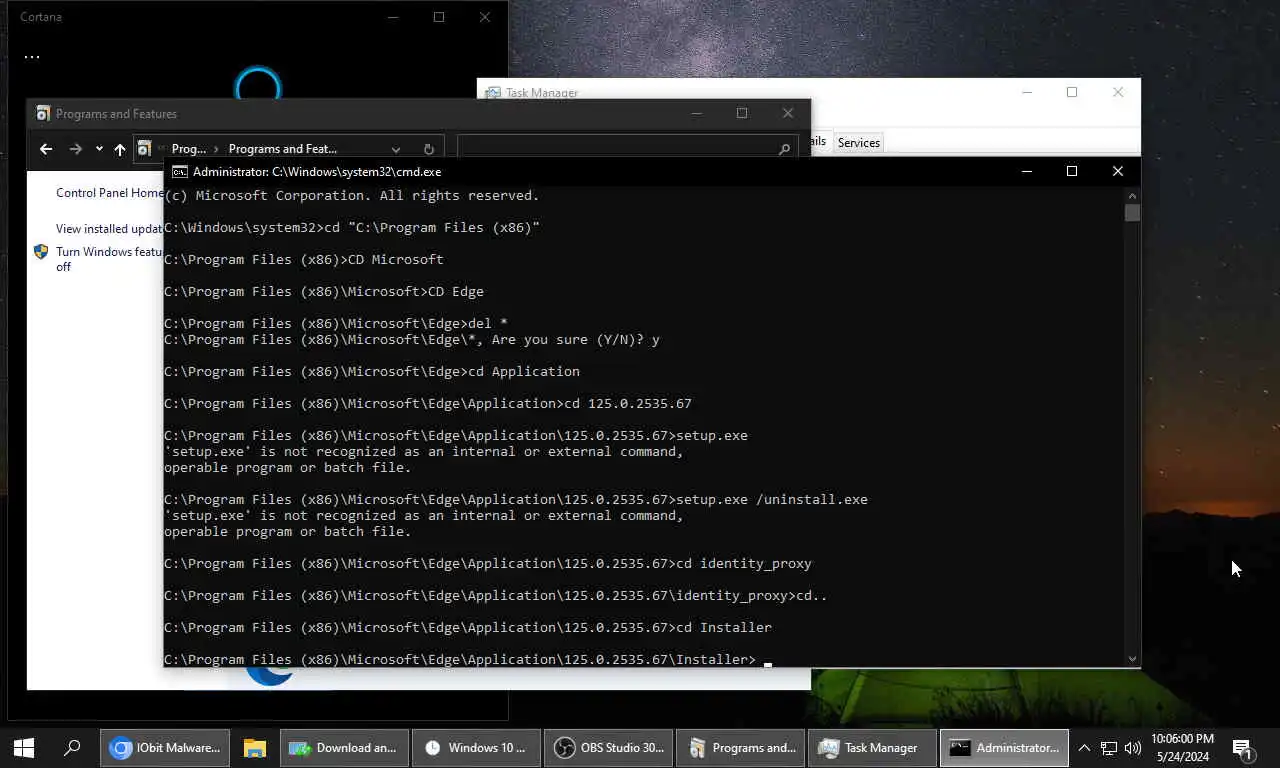Go back in Programs and Features
The height and width of the screenshot is (768, 1280).
point(46,149)
